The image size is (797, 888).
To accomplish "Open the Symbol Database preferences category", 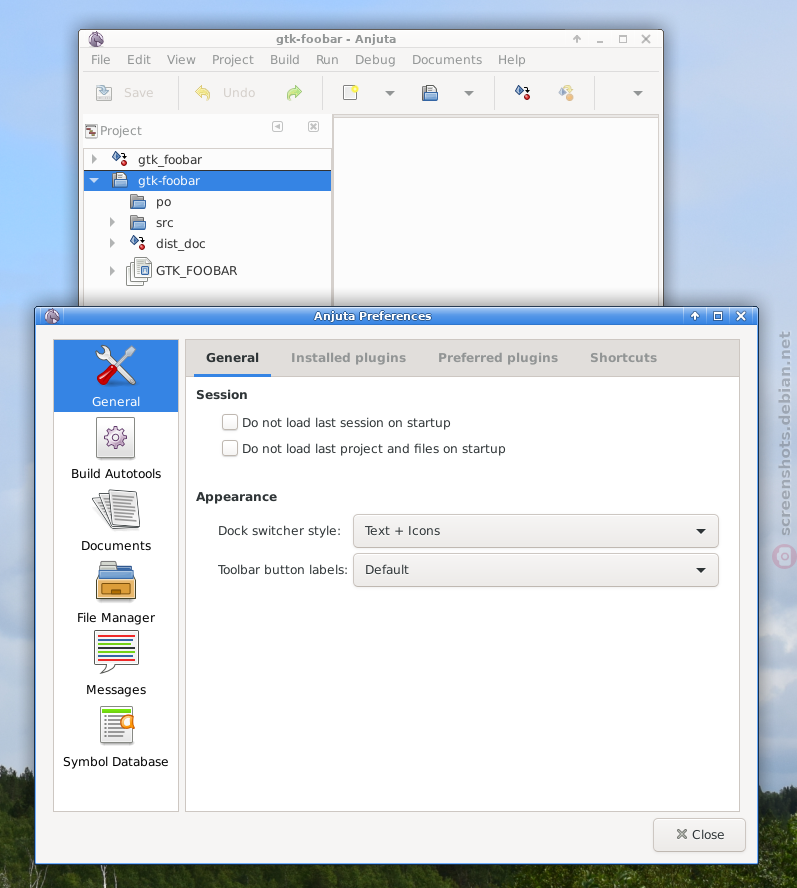I will pos(116,736).
